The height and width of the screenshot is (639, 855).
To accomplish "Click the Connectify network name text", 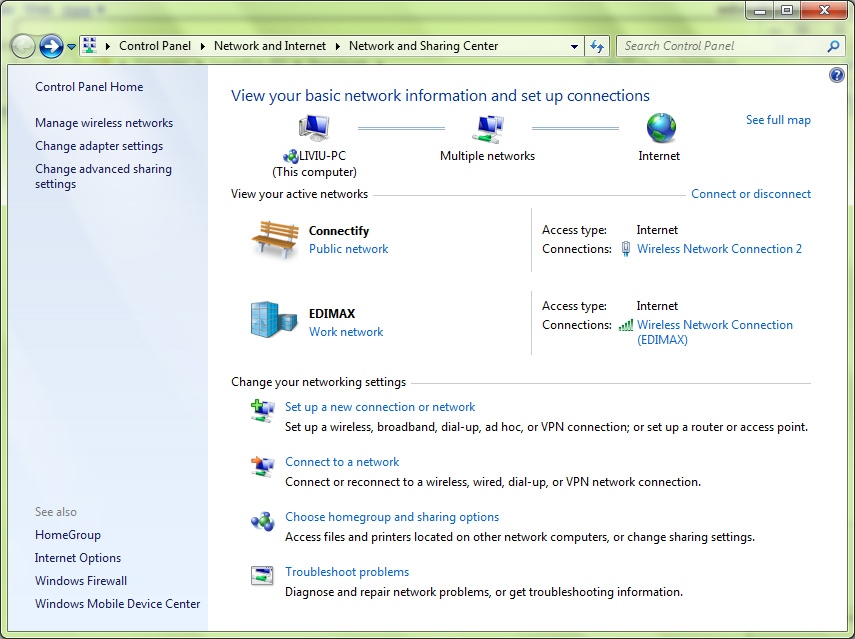I will point(339,231).
